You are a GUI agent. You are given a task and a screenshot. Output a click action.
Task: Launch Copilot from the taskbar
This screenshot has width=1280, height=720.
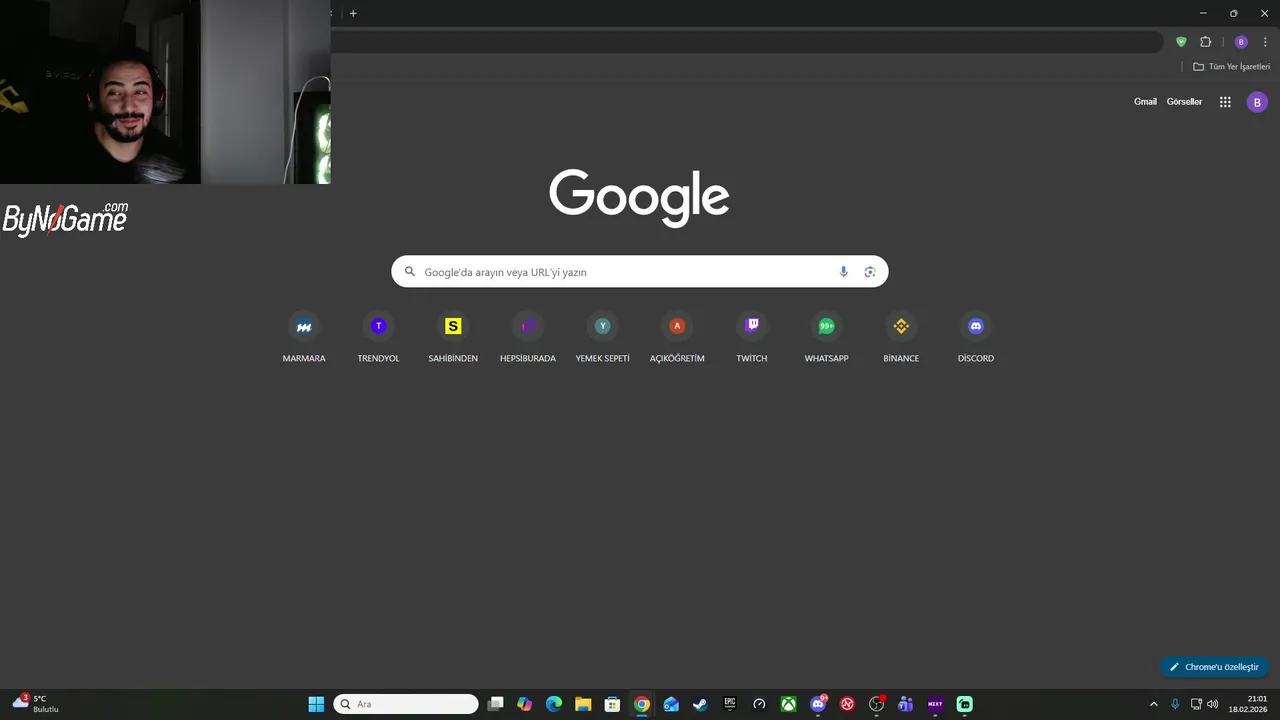pos(524,704)
